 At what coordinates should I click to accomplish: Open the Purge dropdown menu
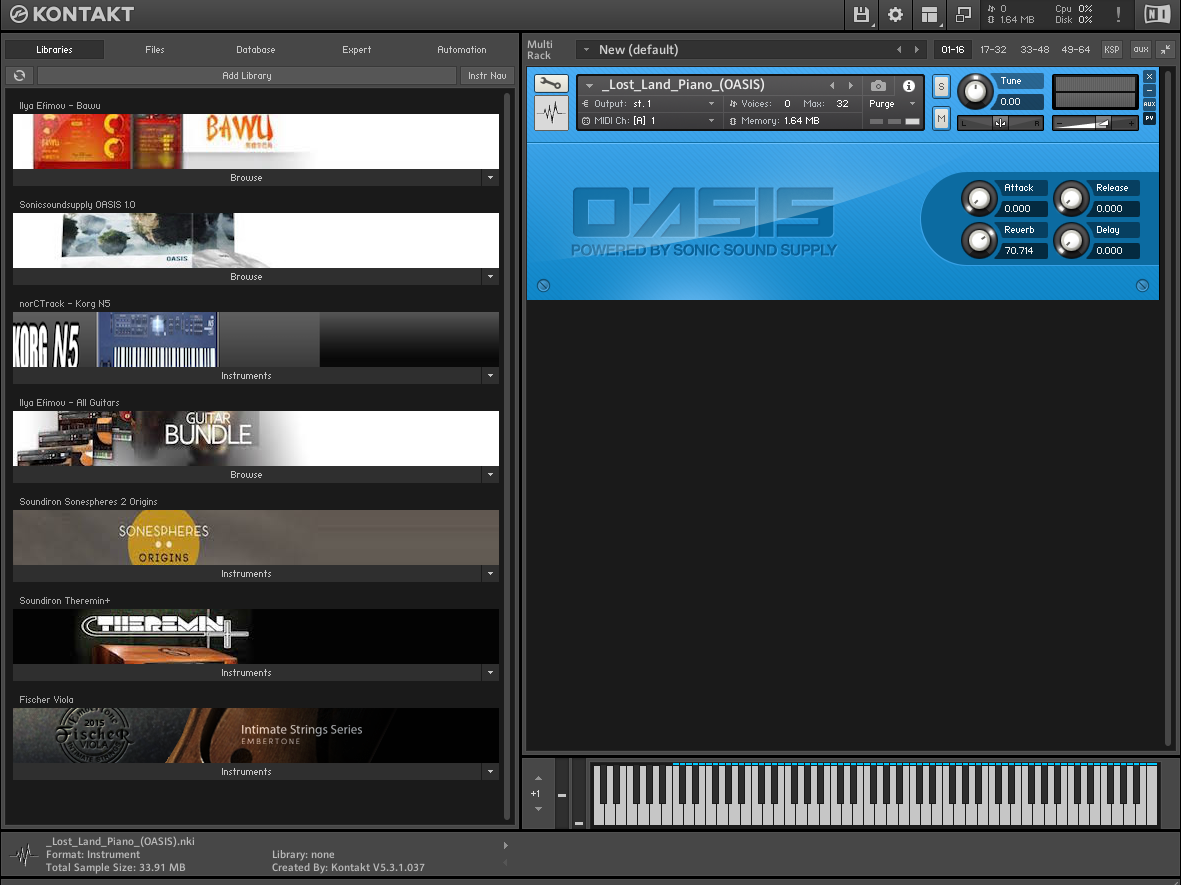[913, 104]
